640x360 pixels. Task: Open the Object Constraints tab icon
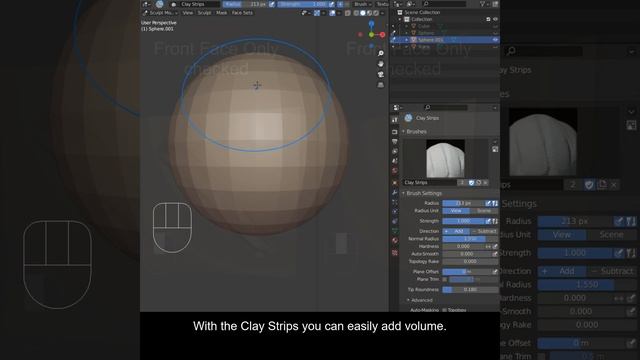[x=395, y=222]
